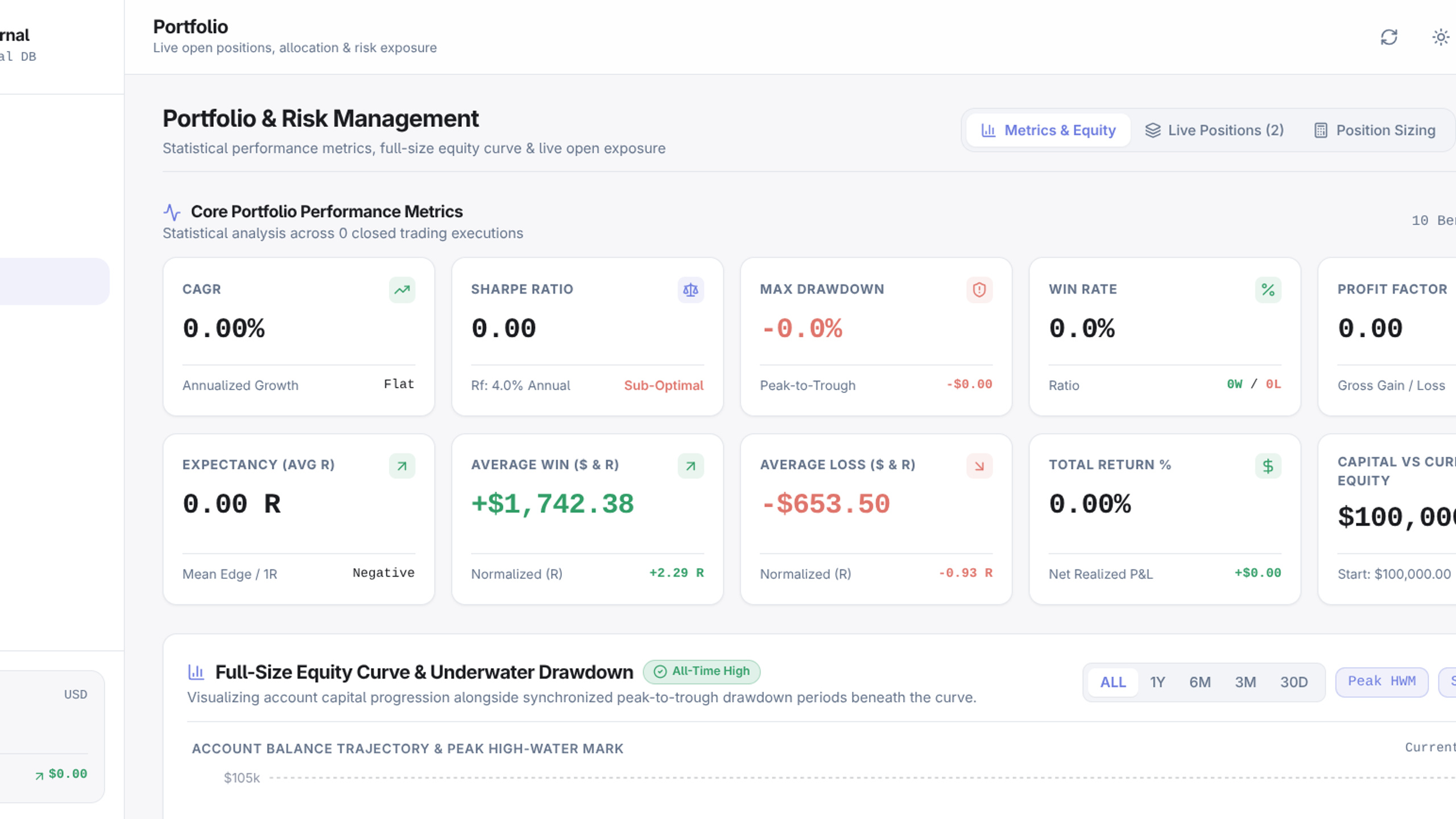Click the 0W / 0L win rate ratio

click(x=1254, y=384)
